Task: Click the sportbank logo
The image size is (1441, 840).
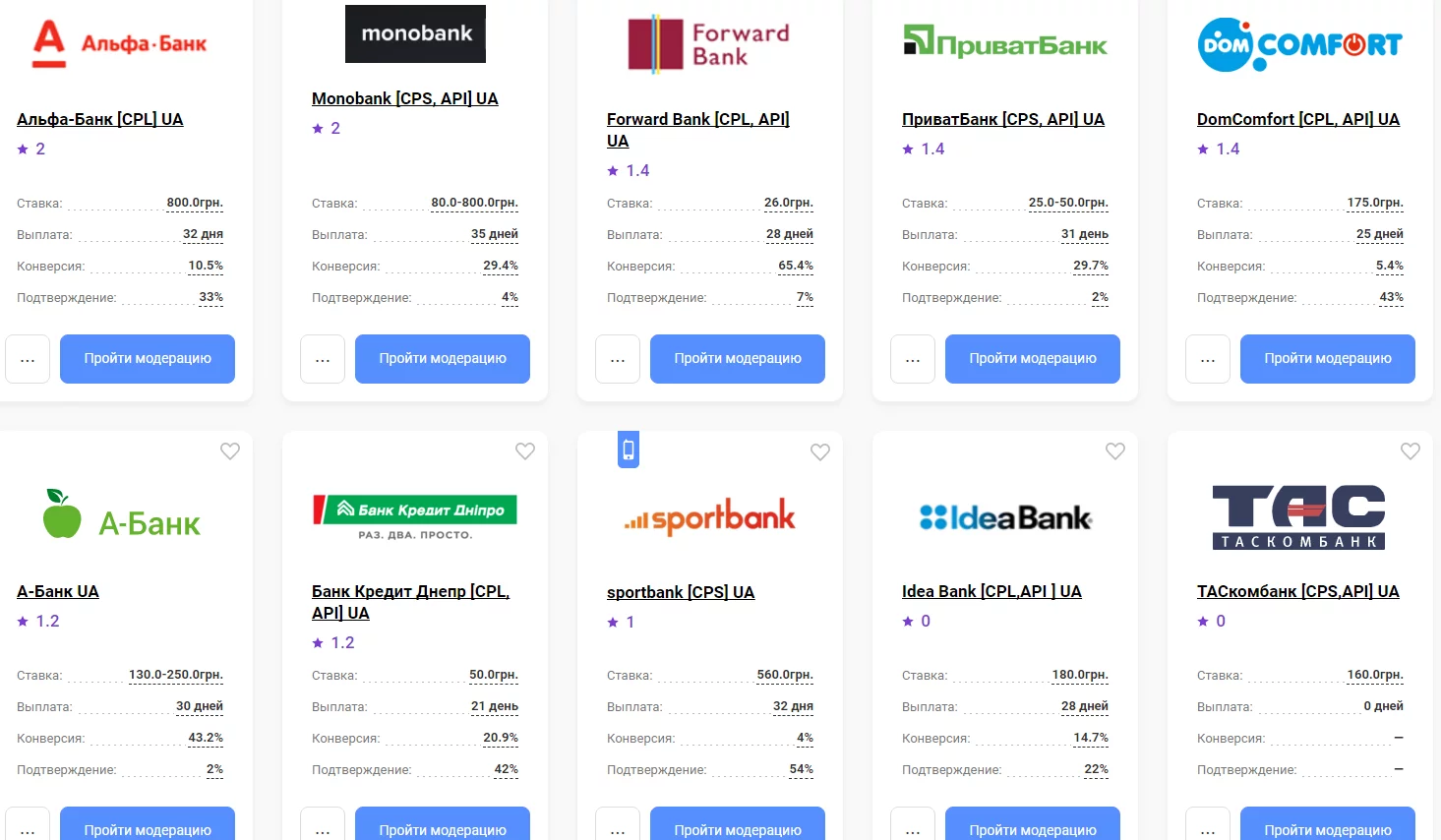Action: pyautogui.click(x=709, y=517)
